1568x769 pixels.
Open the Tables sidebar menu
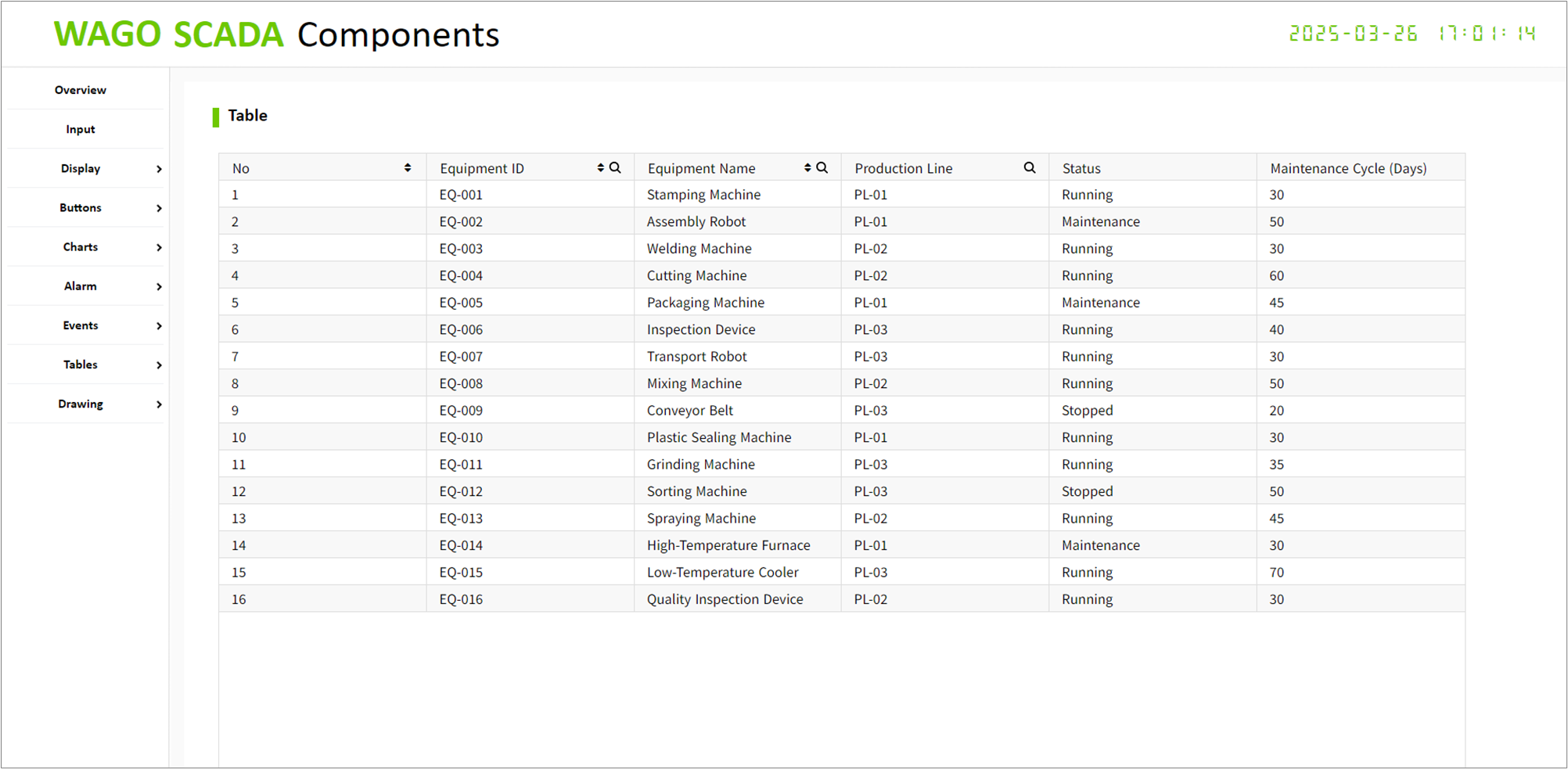pos(81,365)
